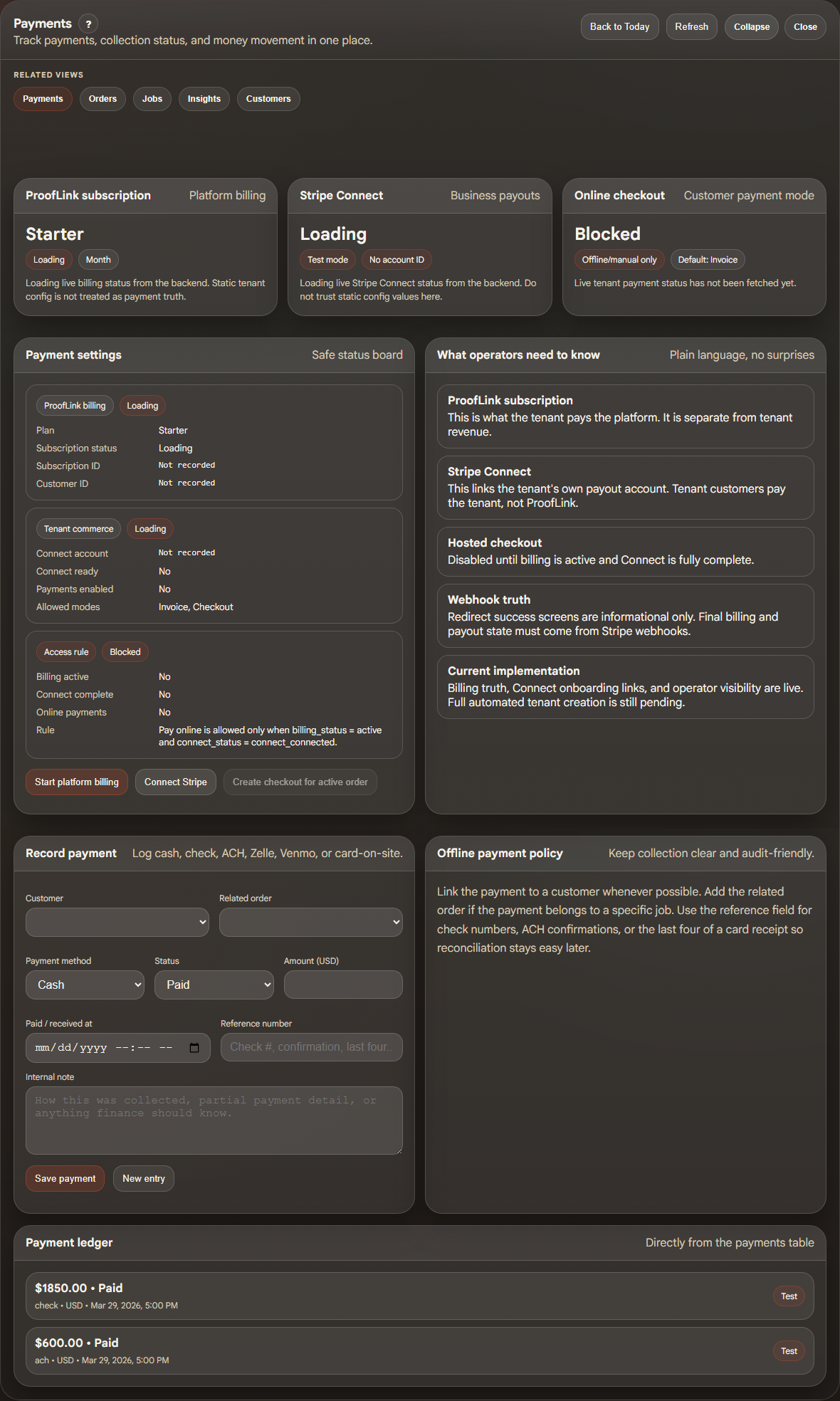Viewport: 840px width, 1401px height.
Task: Refresh the payments panel
Action: (x=691, y=27)
